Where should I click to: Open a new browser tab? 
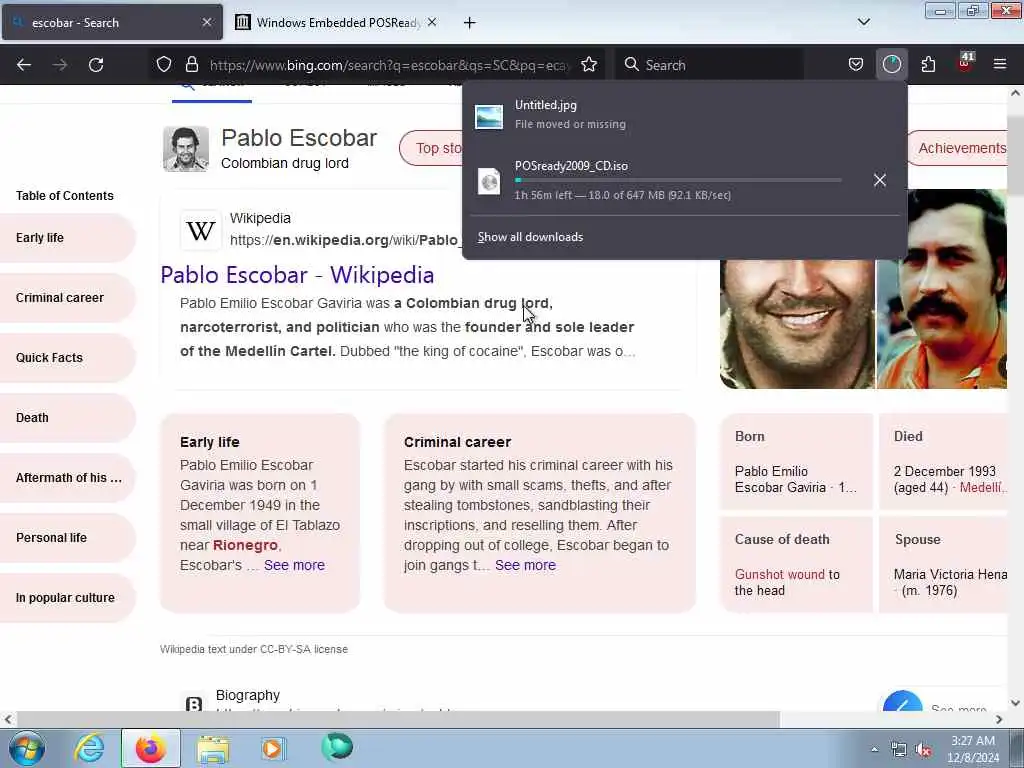pyautogui.click(x=470, y=23)
